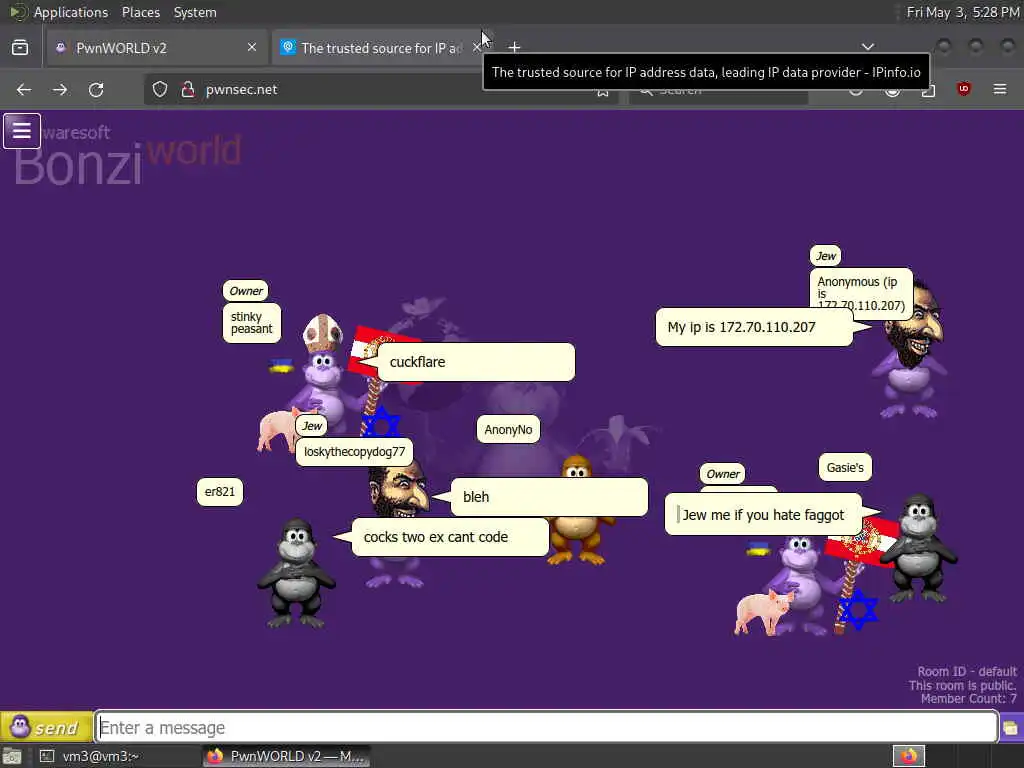The height and width of the screenshot is (768, 1024).
Task: Click the pwnsec.net address bar
Action: tap(379, 89)
